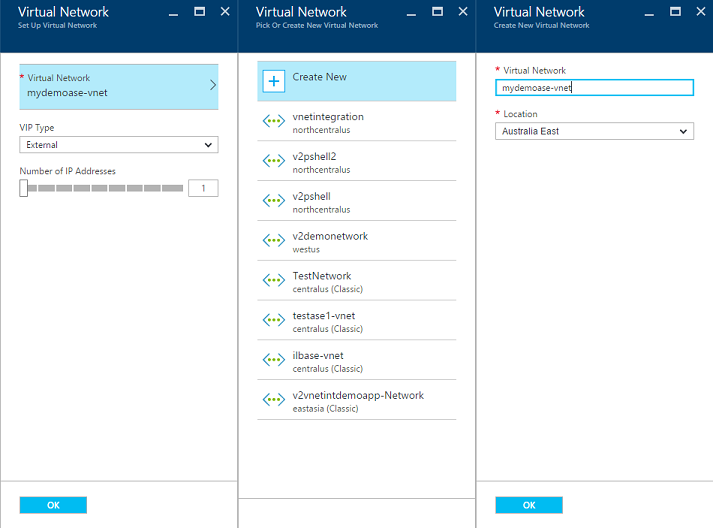Click the vnetintegration network icon
This screenshot has width=713, height=528.
click(273, 121)
